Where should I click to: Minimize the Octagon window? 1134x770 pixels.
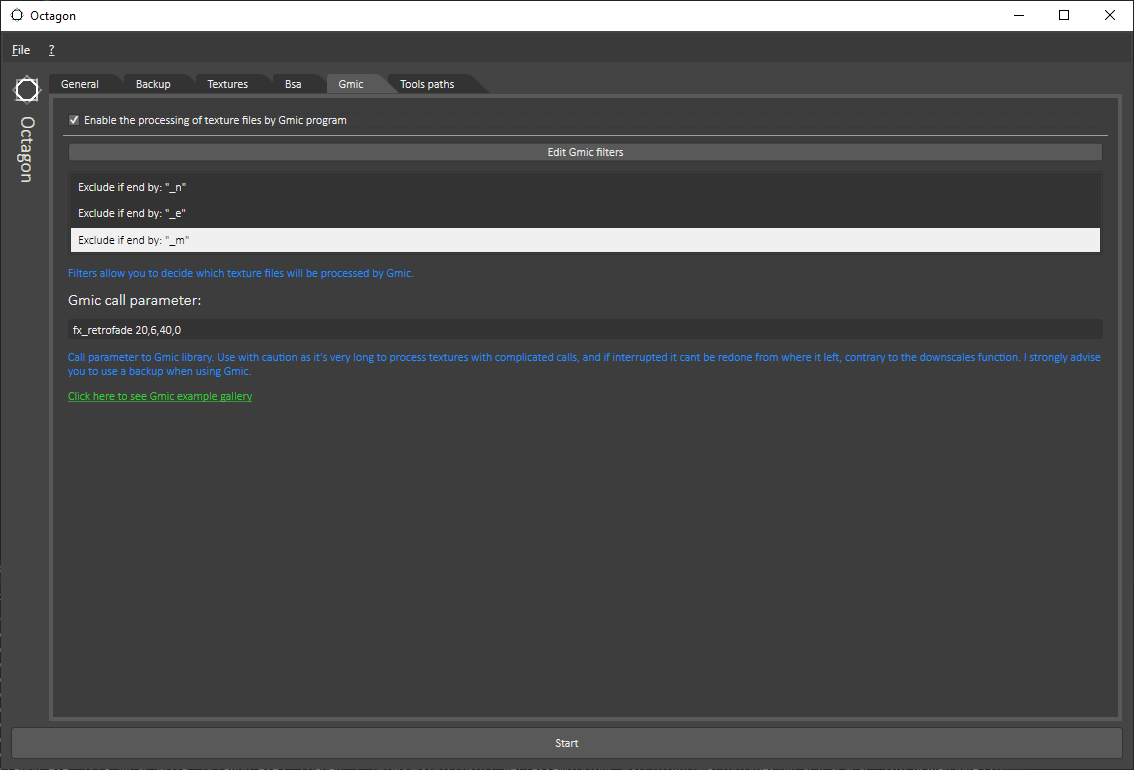pyautogui.click(x=1018, y=15)
